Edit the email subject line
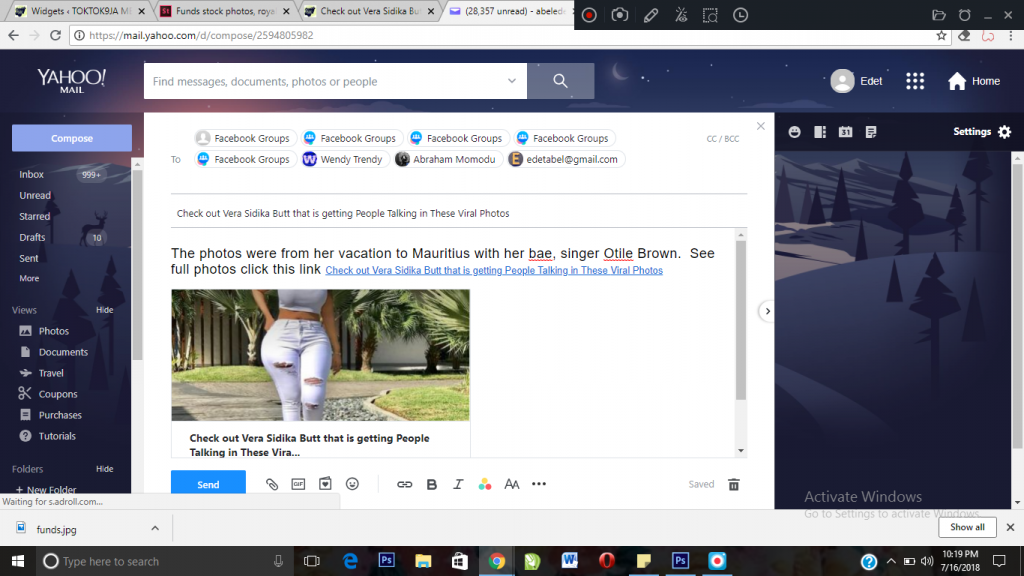1024x576 pixels. (458, 214)
